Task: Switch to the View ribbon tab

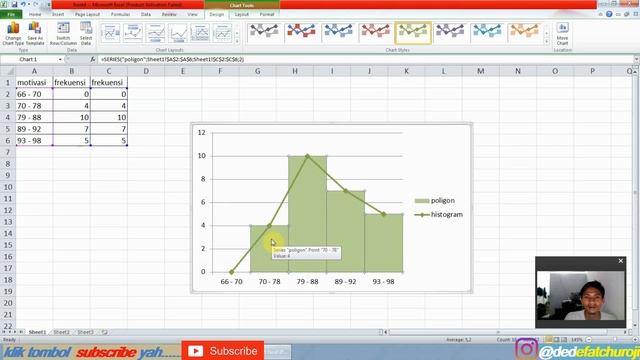Action: point(192,14)
